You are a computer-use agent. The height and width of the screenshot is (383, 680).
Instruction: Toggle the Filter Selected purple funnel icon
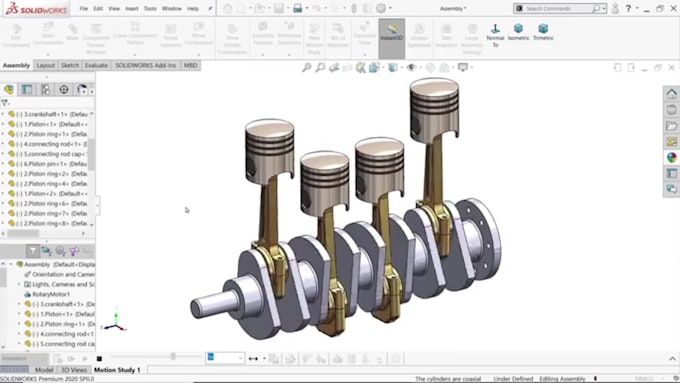point(74,251)
